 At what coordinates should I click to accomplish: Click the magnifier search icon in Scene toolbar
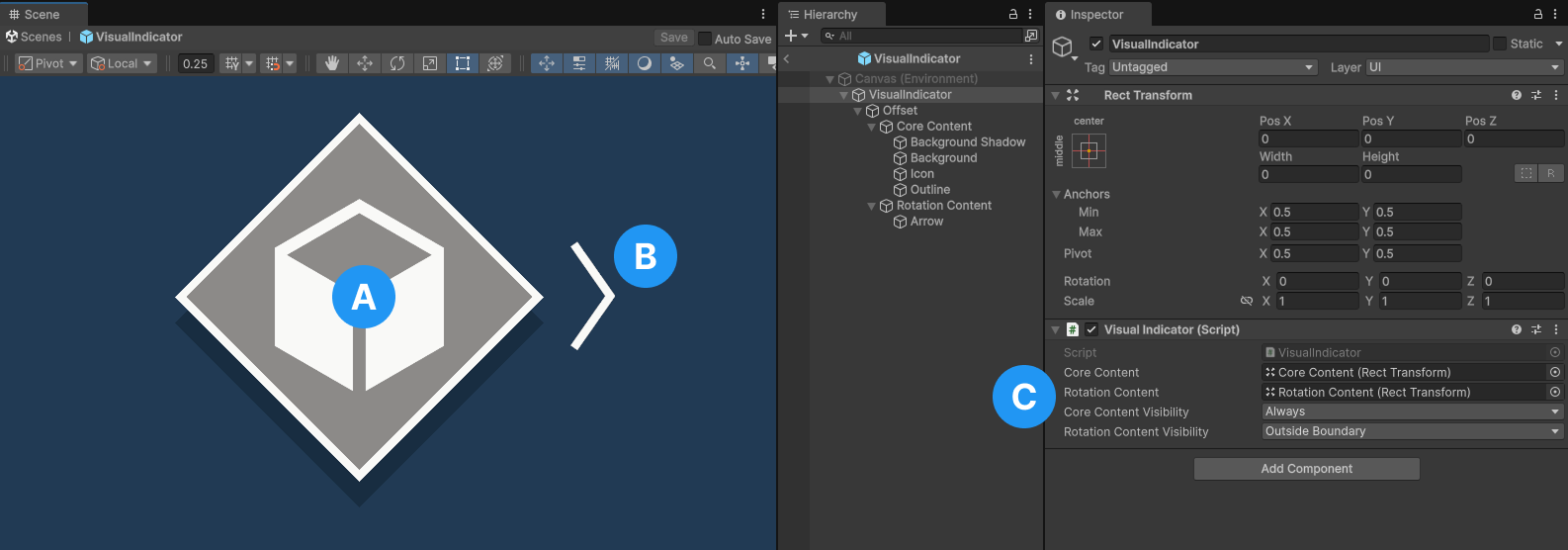tap(709, 63)
